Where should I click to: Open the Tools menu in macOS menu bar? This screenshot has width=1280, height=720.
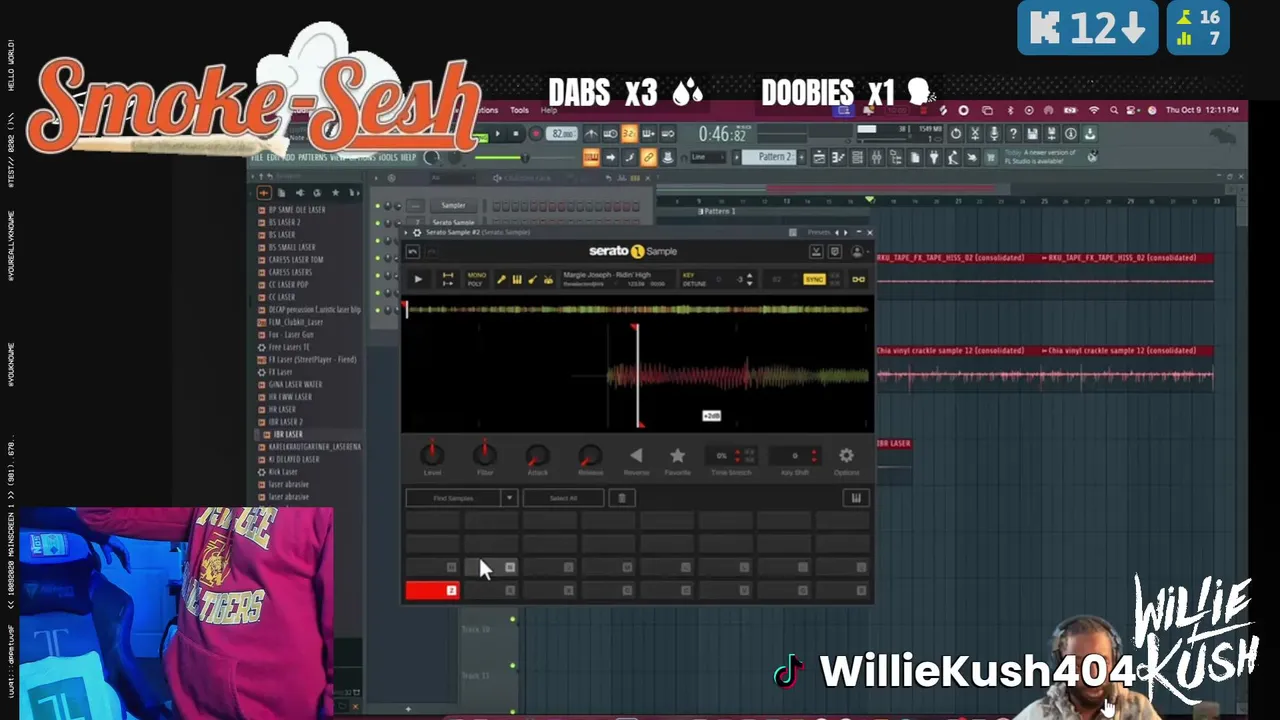coord(519,110)
